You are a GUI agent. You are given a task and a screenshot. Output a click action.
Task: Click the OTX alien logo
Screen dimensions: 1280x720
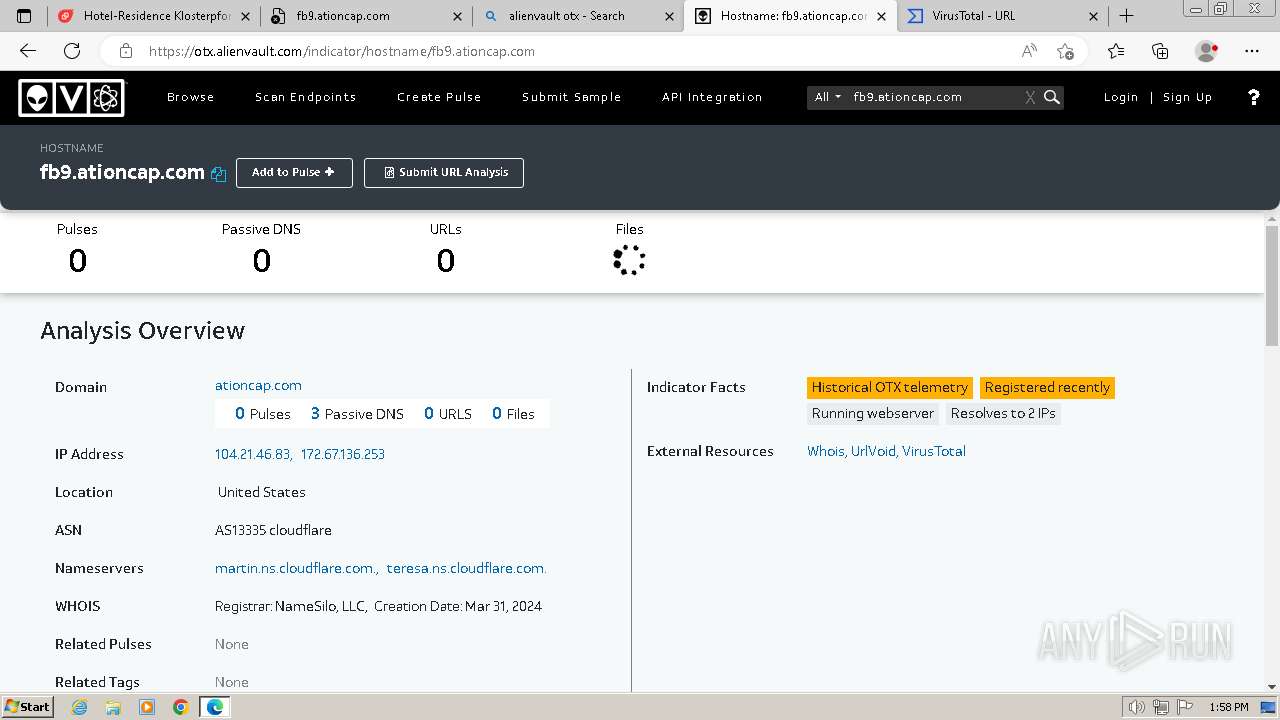point(71,97)
